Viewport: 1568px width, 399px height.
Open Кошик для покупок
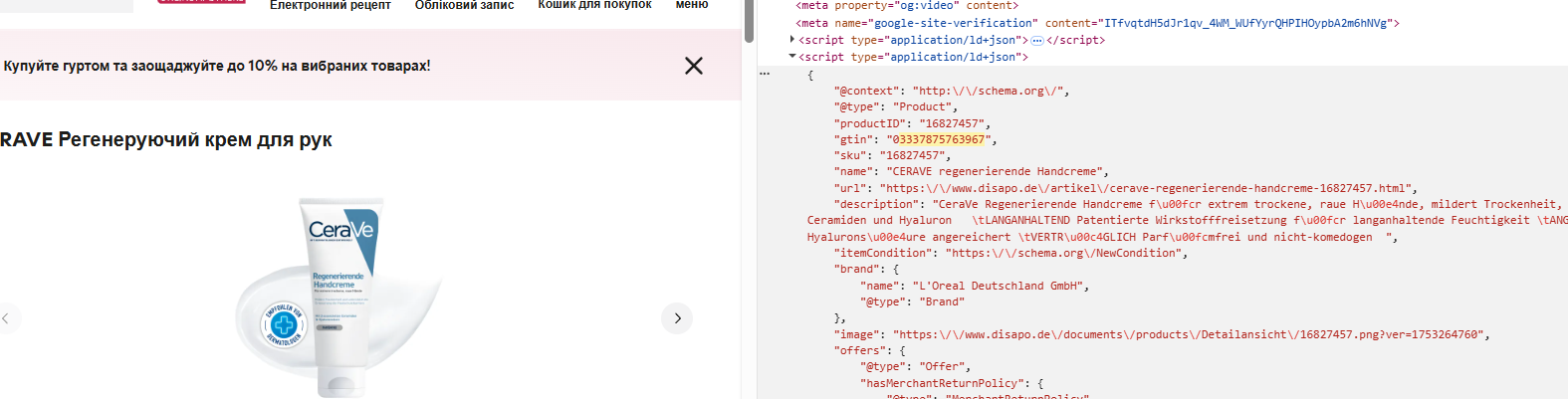[594, 5]
